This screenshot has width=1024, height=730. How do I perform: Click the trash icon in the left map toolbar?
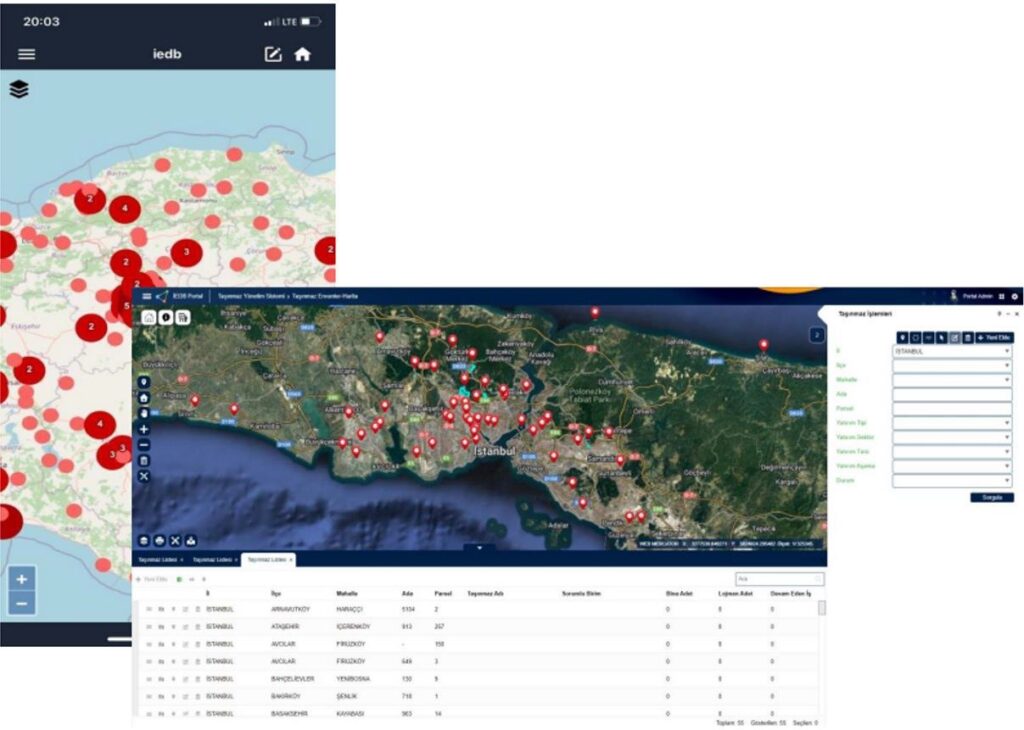(144, 460)
